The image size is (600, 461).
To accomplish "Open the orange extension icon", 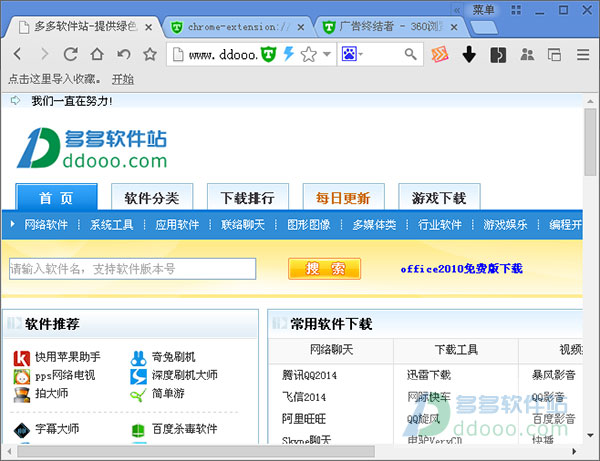I will coord(440,54).
